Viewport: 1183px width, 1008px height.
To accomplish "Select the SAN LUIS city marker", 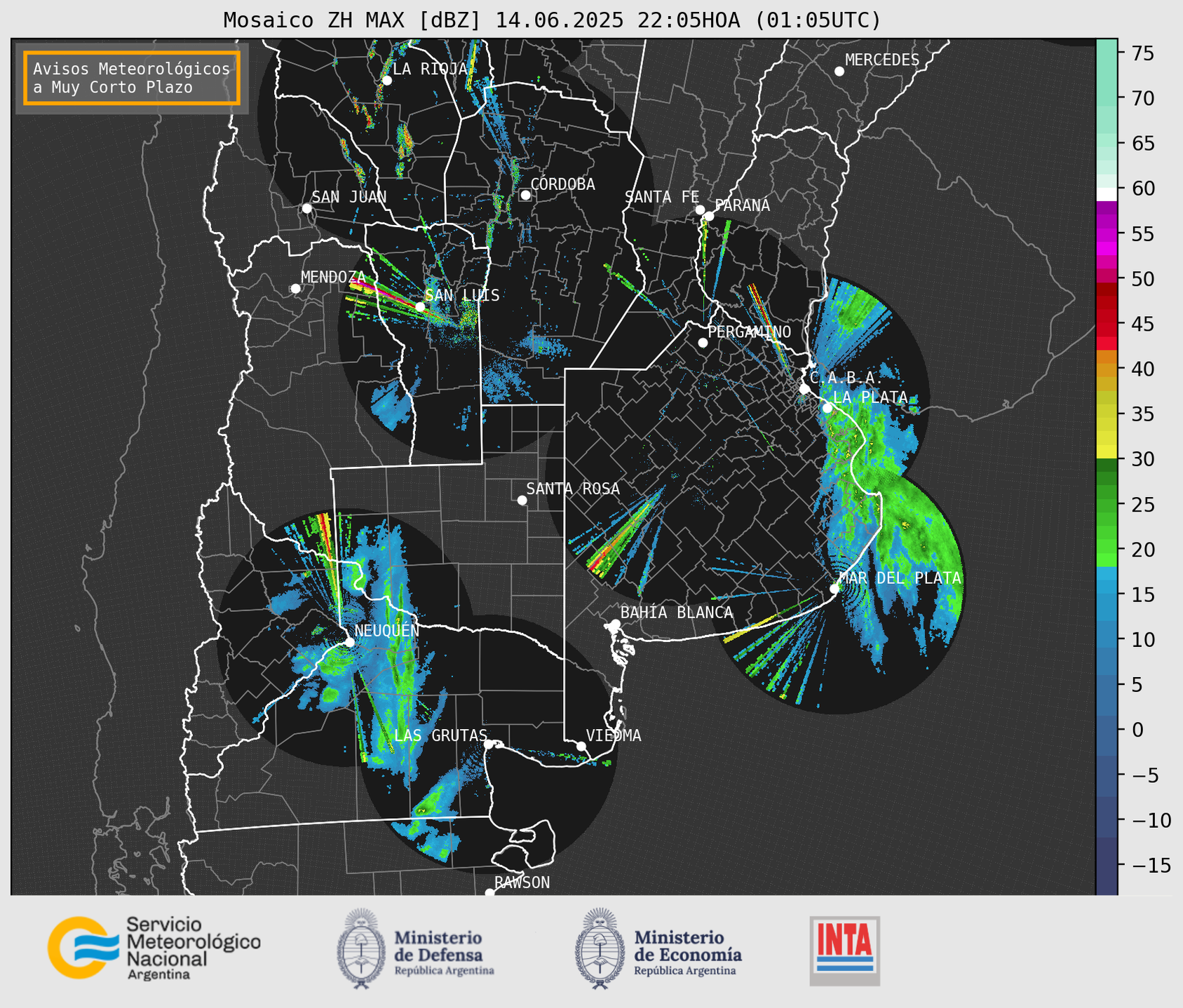I will coord(420,307).
